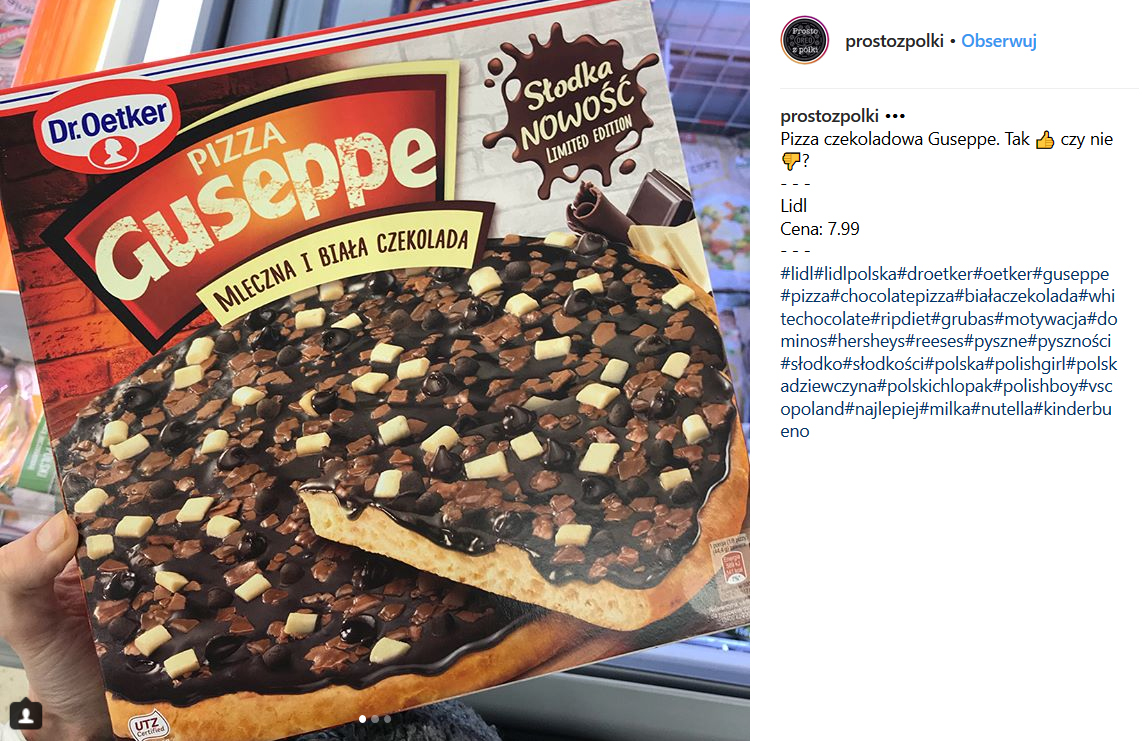Open the #milka hashtag
The image size is (1142, 741).
(945, 409)
